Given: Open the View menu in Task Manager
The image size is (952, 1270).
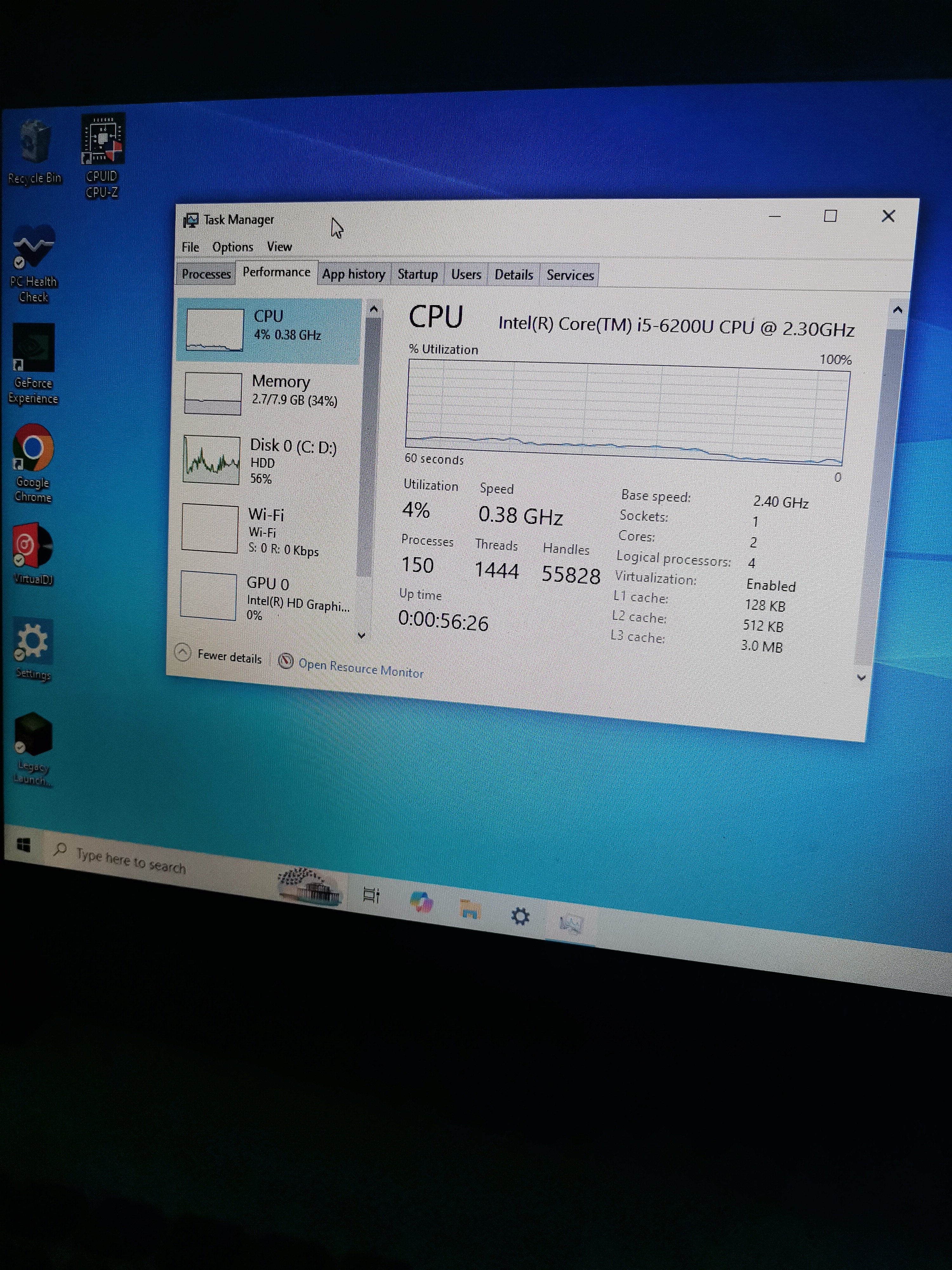Looking at the screenshot, I should coord(280,247).
